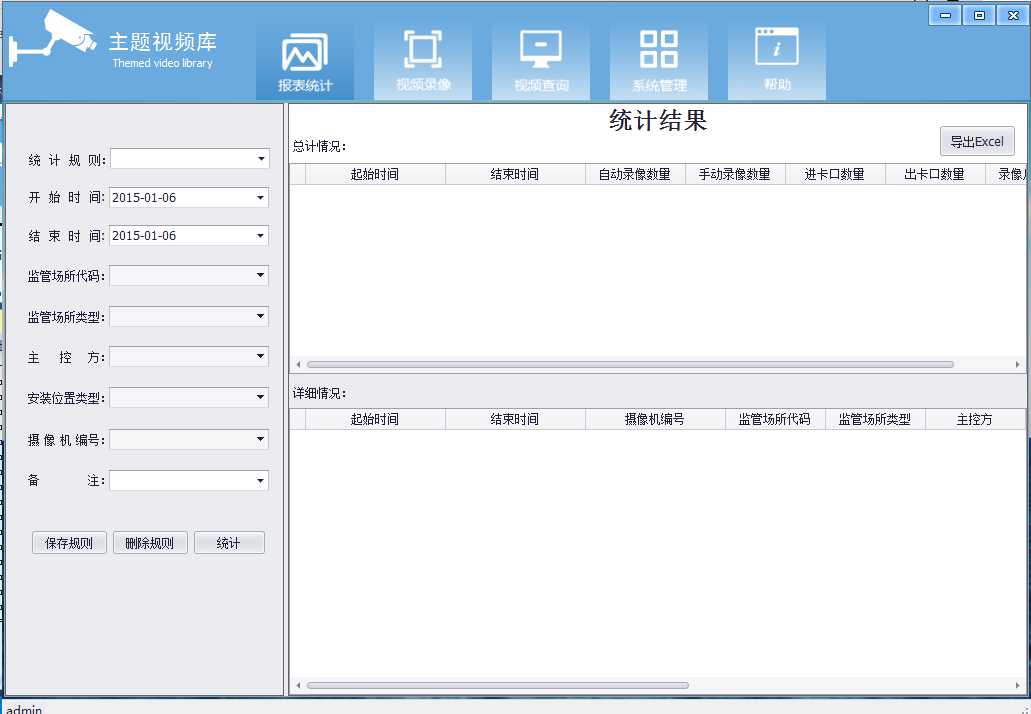Expand the 监管场所类型 dropdown

(x=260, y=316)
